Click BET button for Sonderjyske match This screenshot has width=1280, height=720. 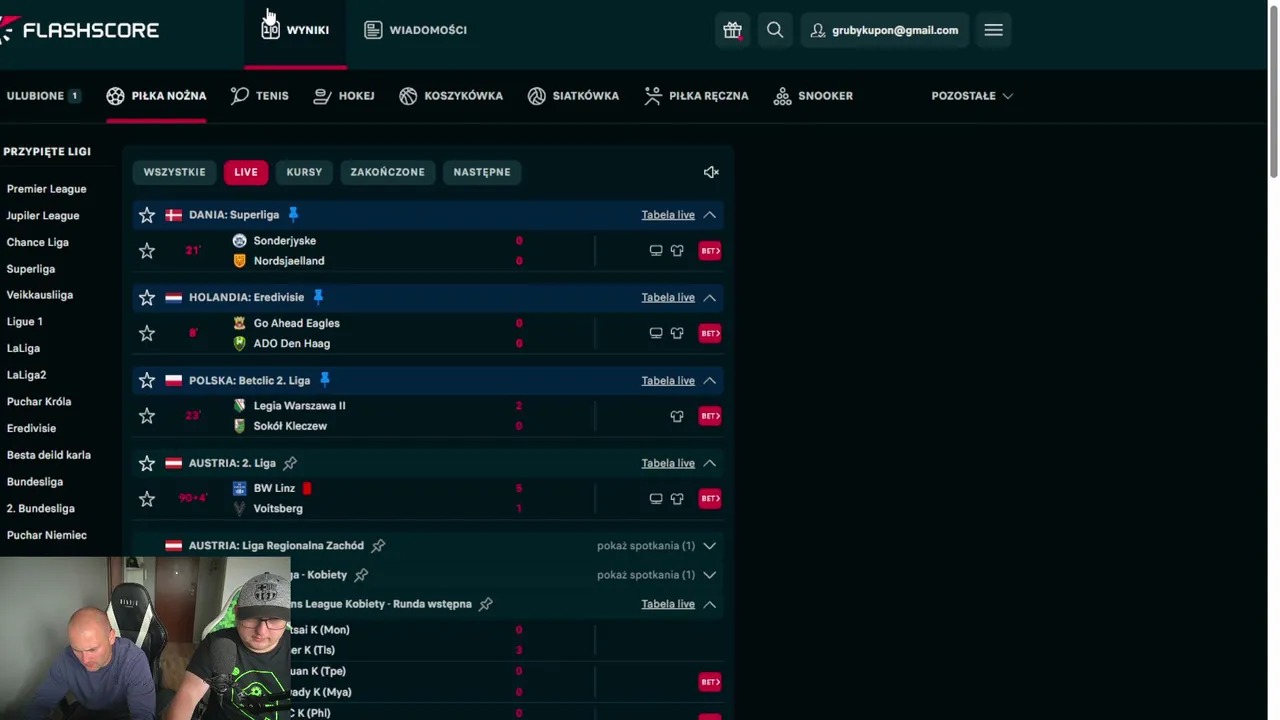tap(710, 251)
